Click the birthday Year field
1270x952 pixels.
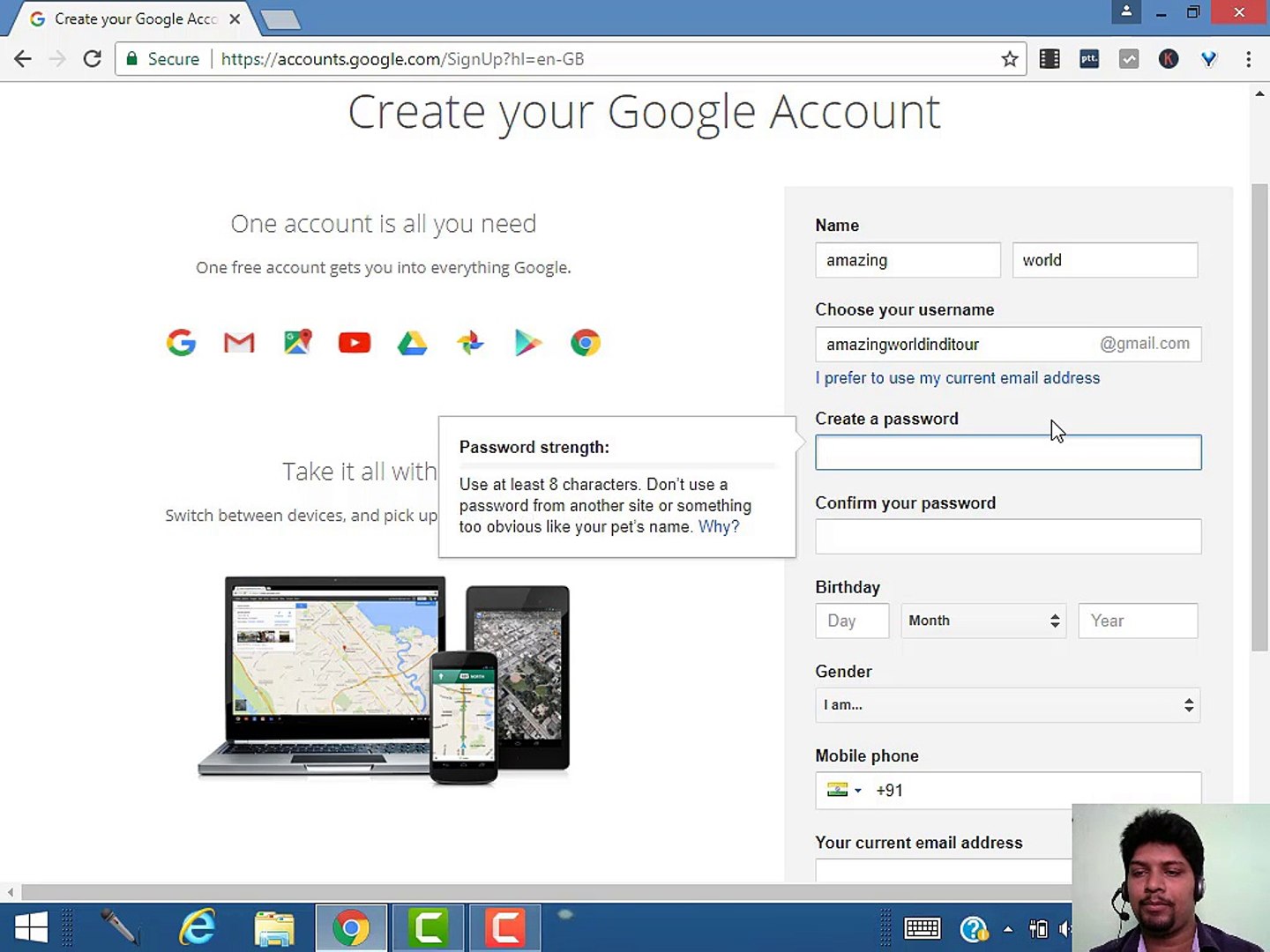click(x=1138, y=621)
